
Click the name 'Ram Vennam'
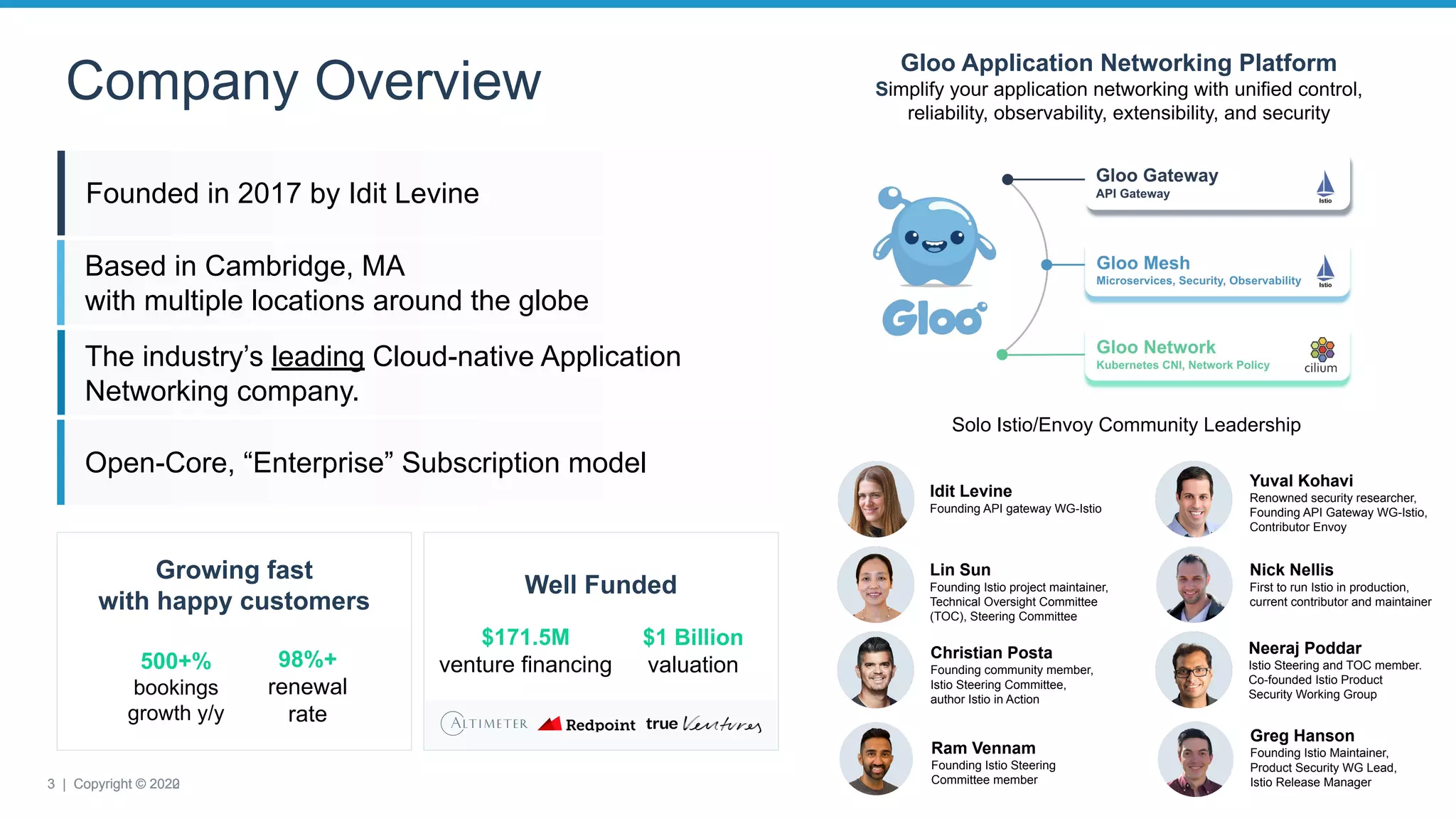(983, 748)
